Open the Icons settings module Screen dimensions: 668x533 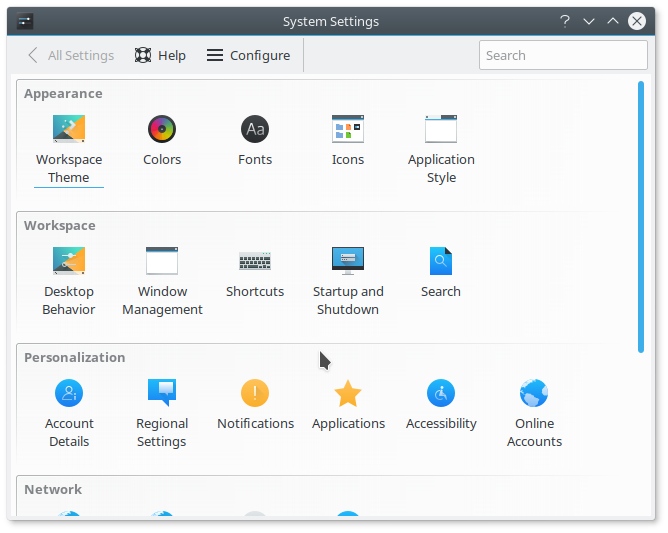pyautogui.click(x=348, y=141)
